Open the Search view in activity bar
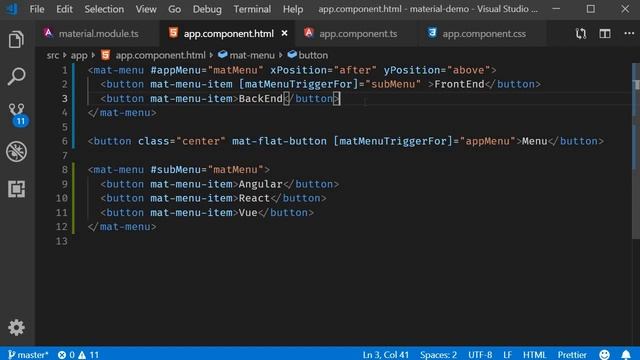This screenshot has width=640, height=360. (x=16, y=76)
